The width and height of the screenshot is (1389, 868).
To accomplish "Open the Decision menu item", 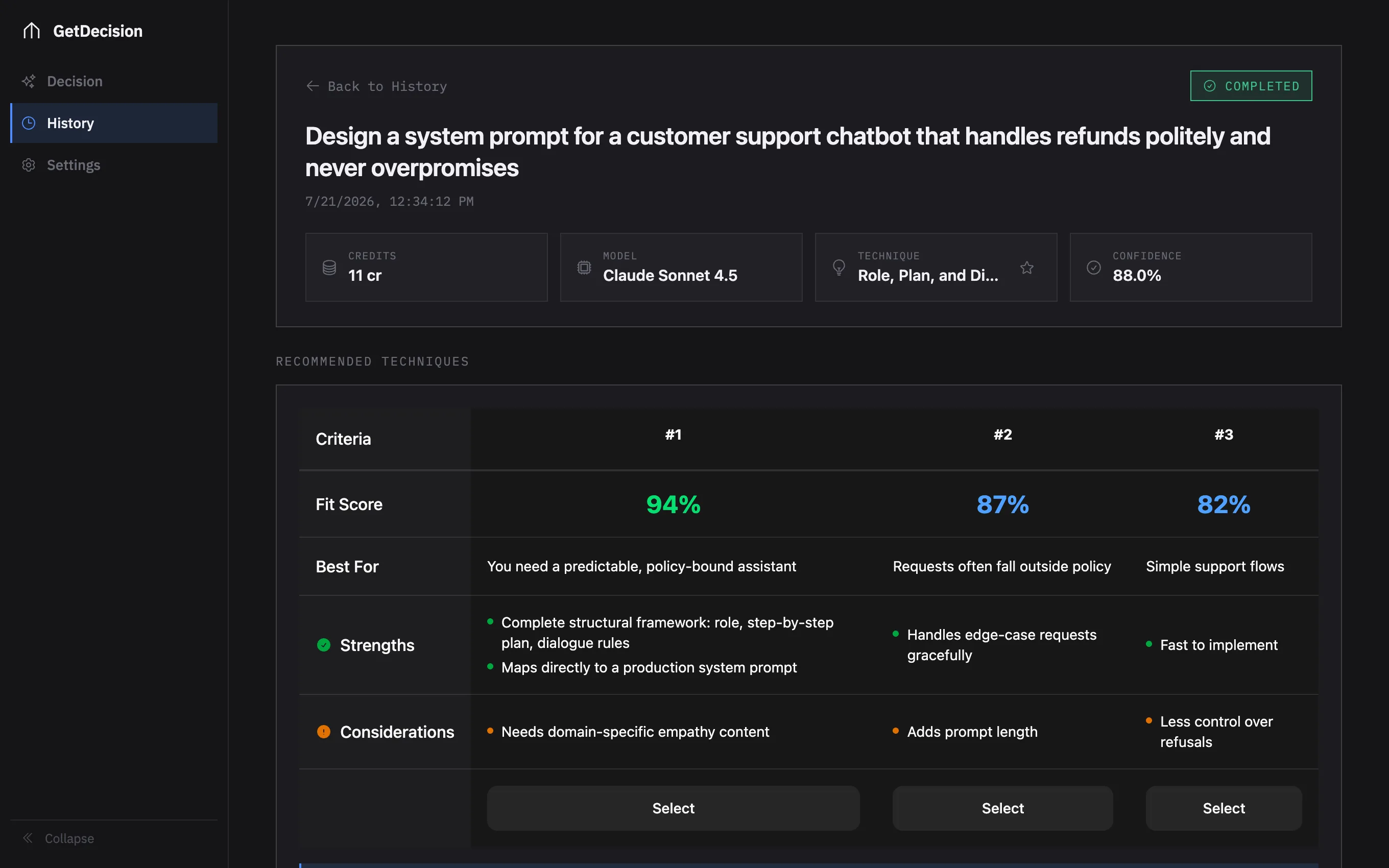I will click(x=114, y=82).
